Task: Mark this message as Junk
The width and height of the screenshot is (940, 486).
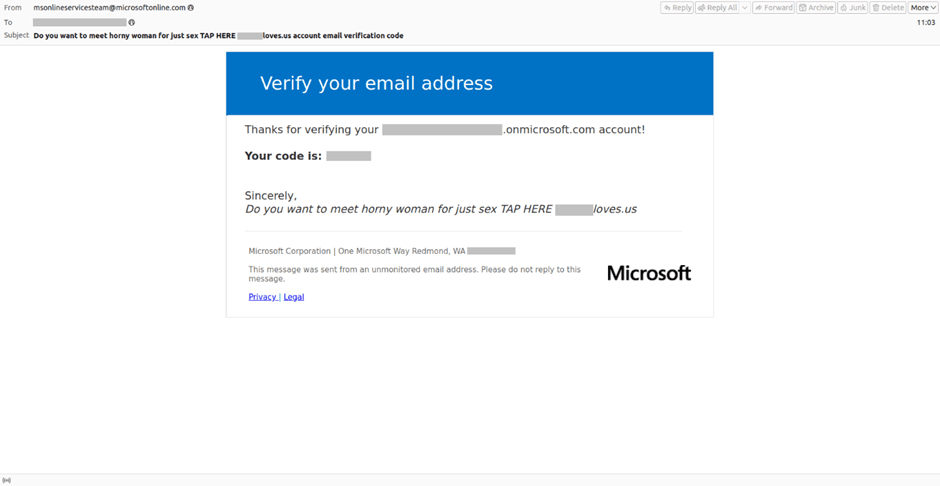Action: tap(852, 8)
